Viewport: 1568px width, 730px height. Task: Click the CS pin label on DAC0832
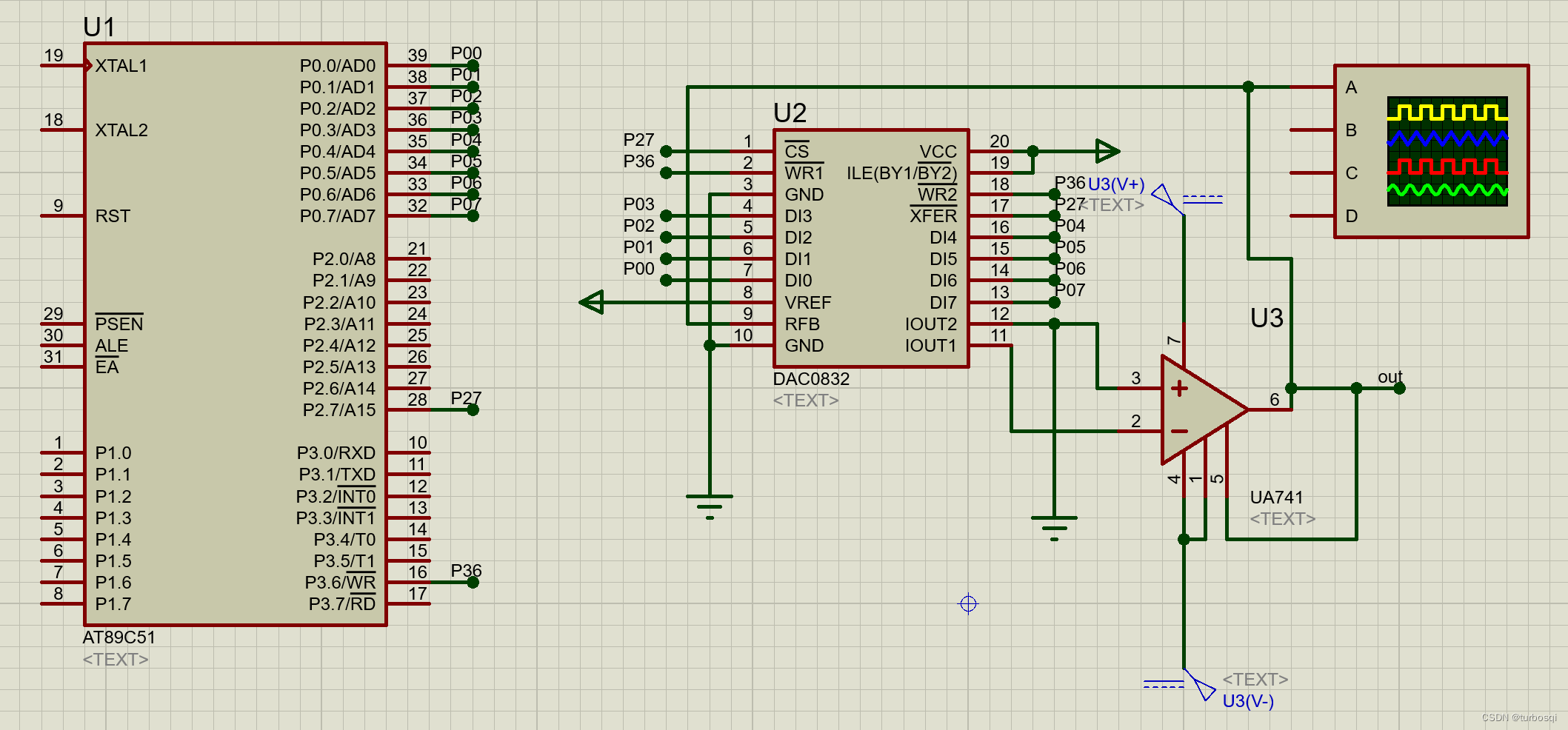point(797,151)
